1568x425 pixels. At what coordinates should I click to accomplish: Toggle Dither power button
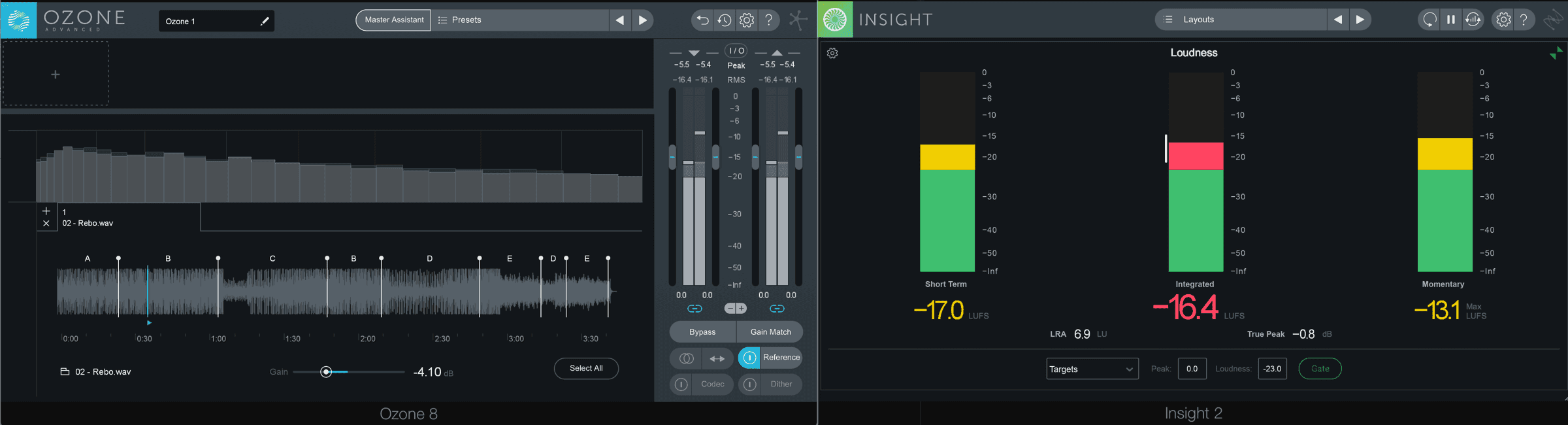[x=749, y=384]
